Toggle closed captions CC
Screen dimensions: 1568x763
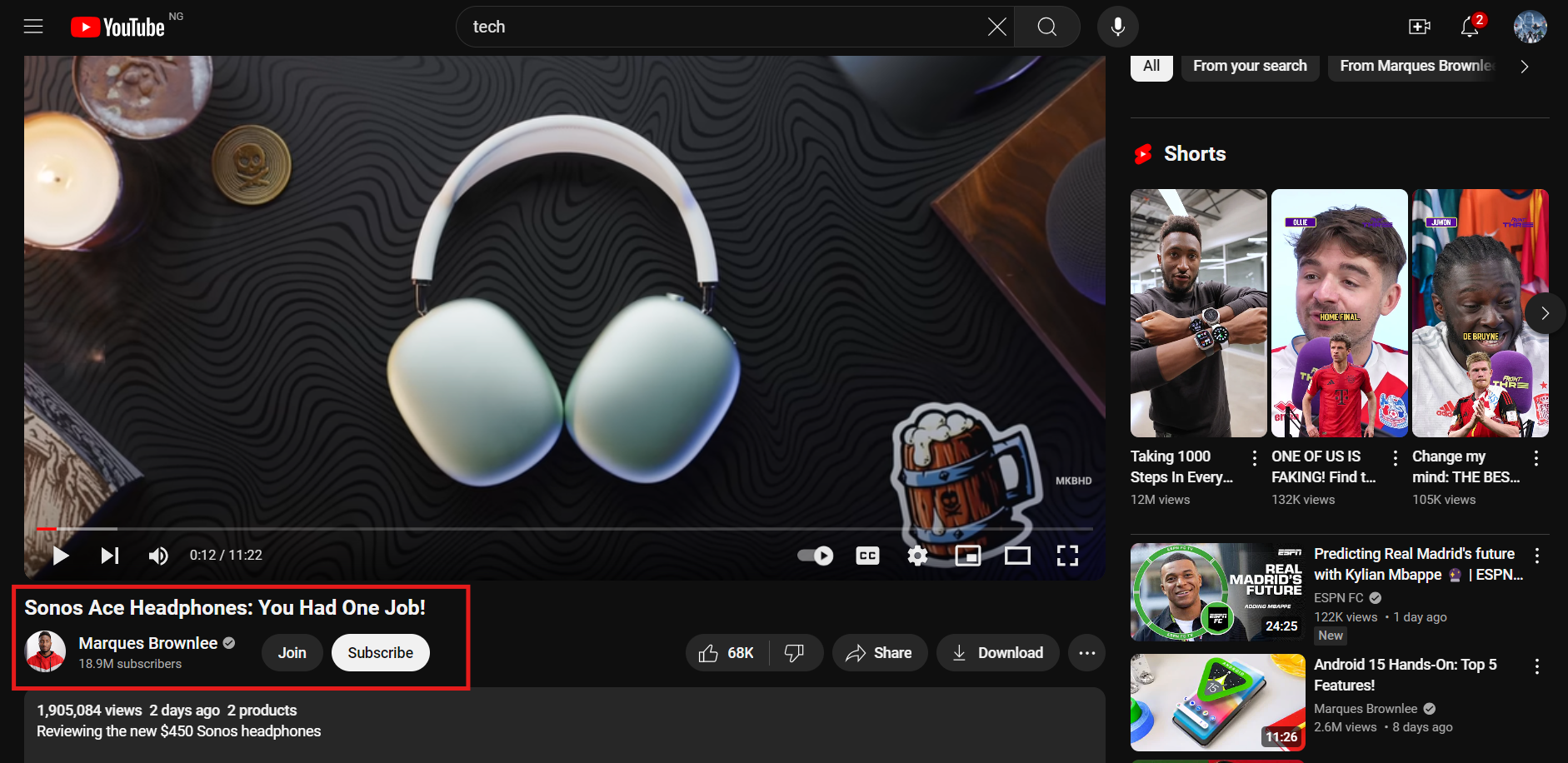pos(867,556)
